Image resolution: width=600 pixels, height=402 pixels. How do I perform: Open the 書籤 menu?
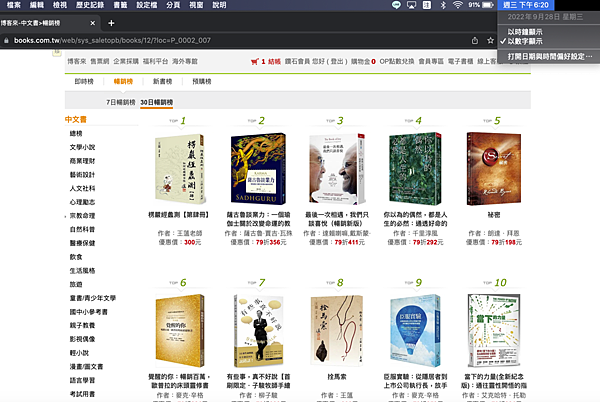point(120,5)
